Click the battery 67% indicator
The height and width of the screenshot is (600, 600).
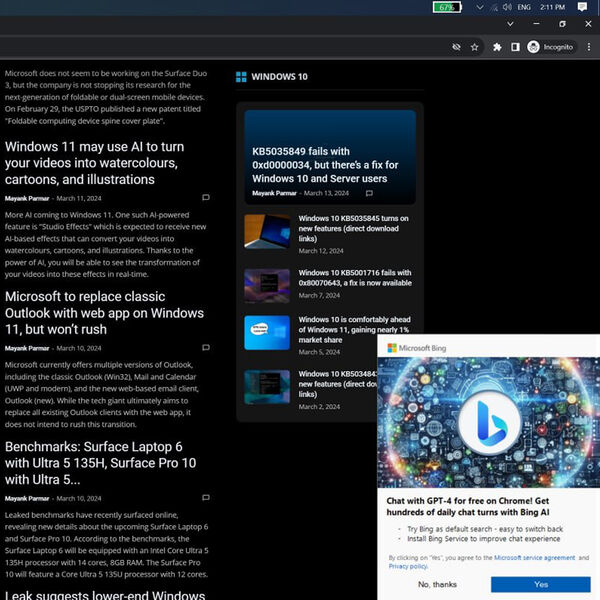[x=446, y=7]
